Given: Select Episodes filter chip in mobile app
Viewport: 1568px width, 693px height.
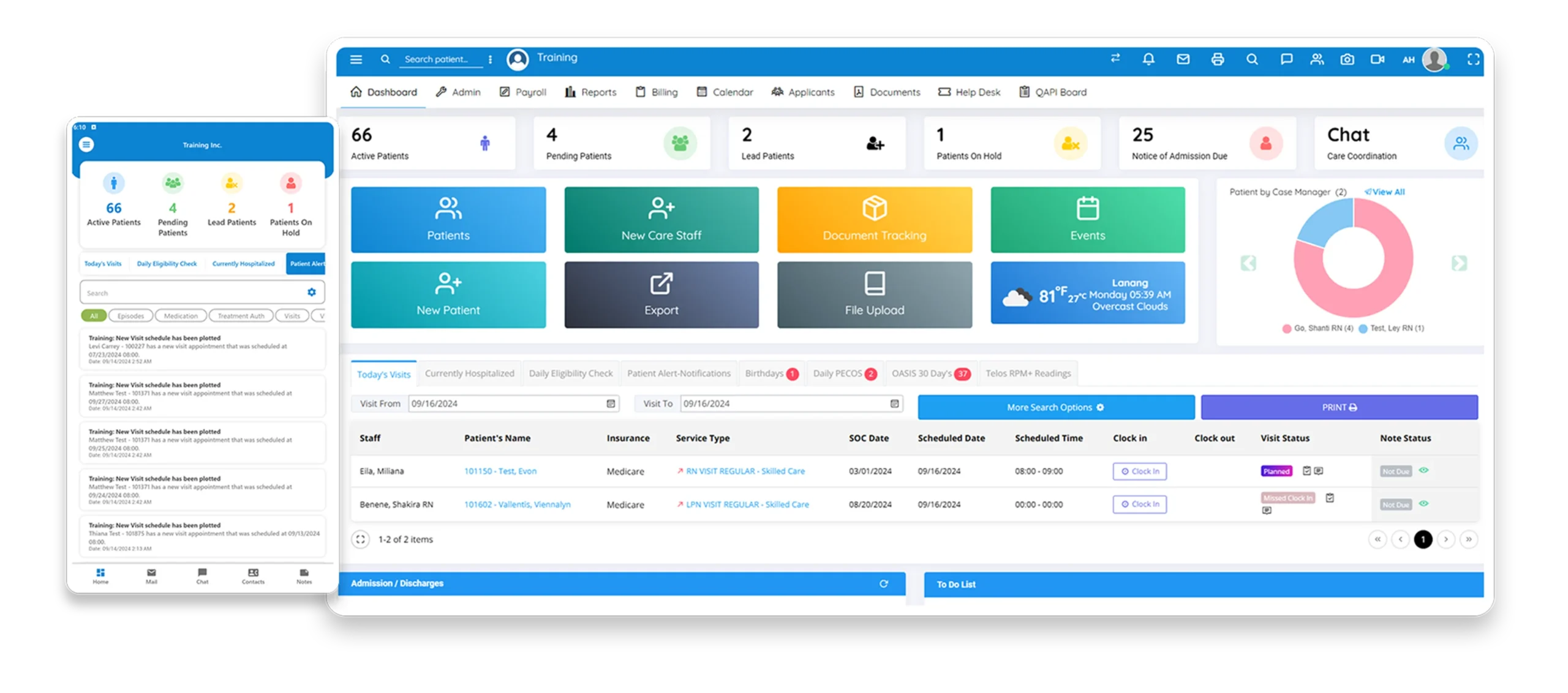Looking at the screenshot, I should (130, 316).
